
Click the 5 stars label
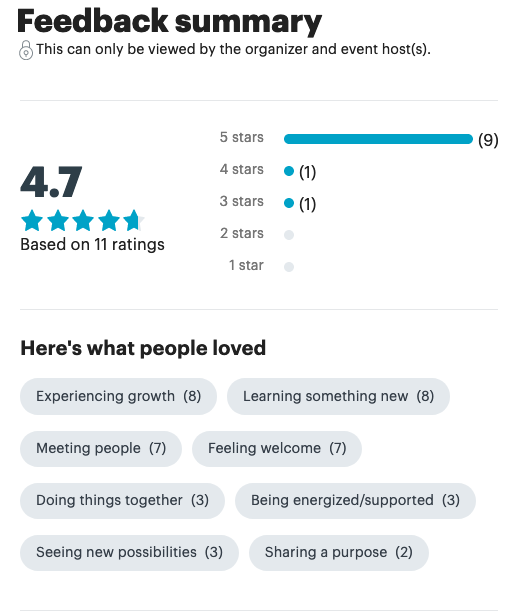tap(242, 138)
